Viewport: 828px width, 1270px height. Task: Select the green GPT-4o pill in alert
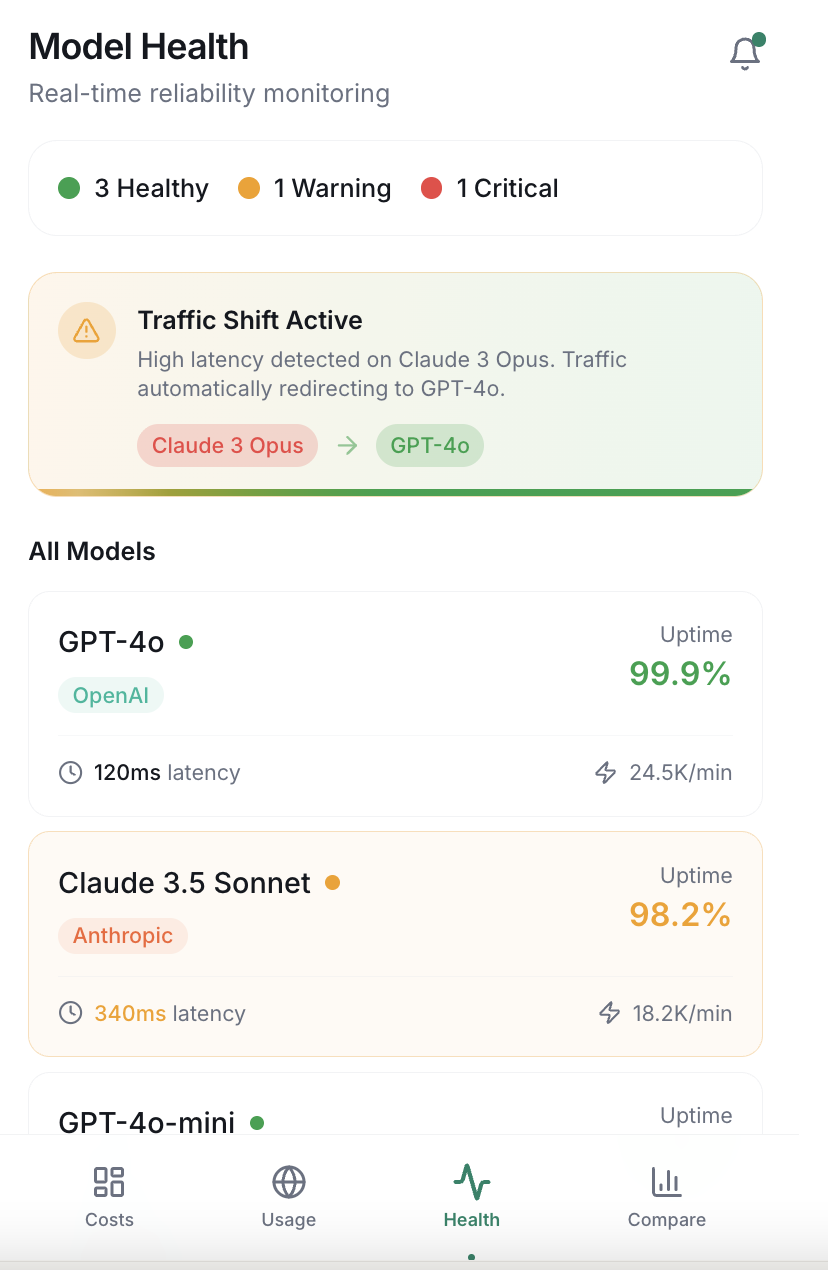[430, 446]
